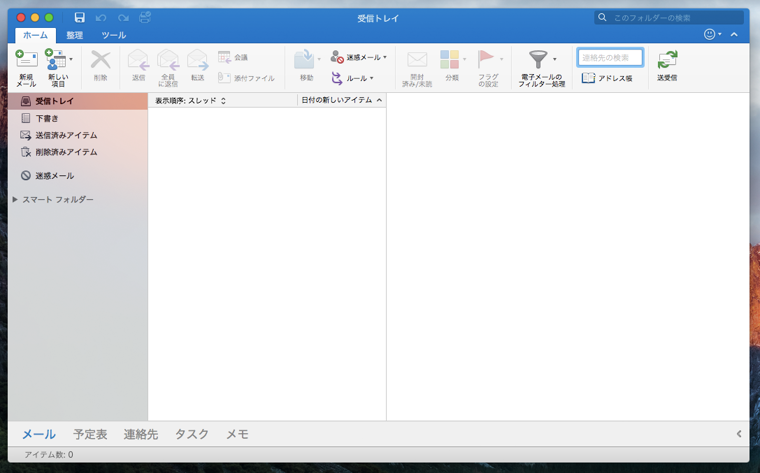Click the 電子メールのフィルター処理 funnel icon
Viewport: 760px width, 473px height.
coord(538,60)
